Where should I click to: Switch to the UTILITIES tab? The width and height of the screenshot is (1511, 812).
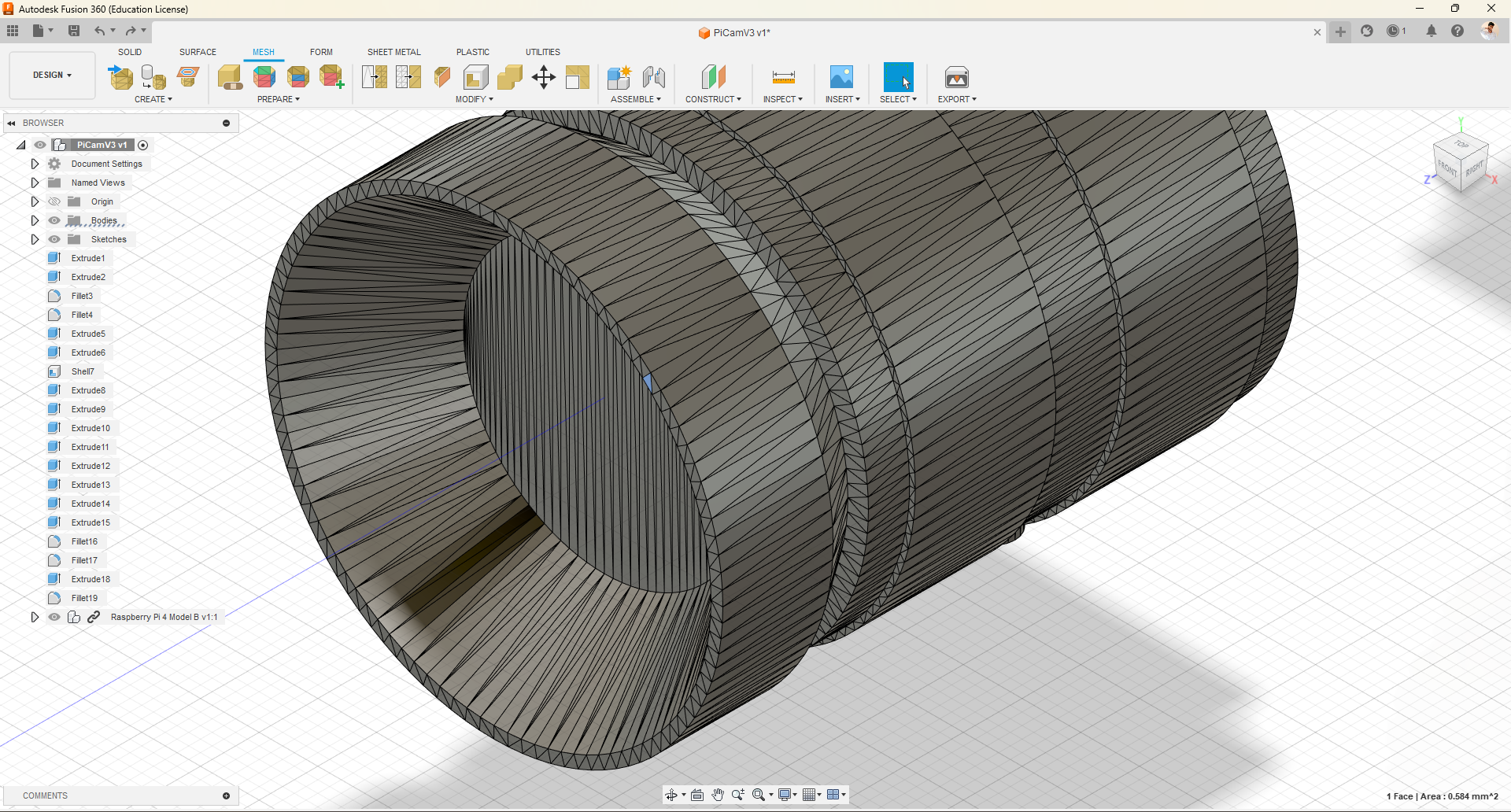click(x=543, y=52)
